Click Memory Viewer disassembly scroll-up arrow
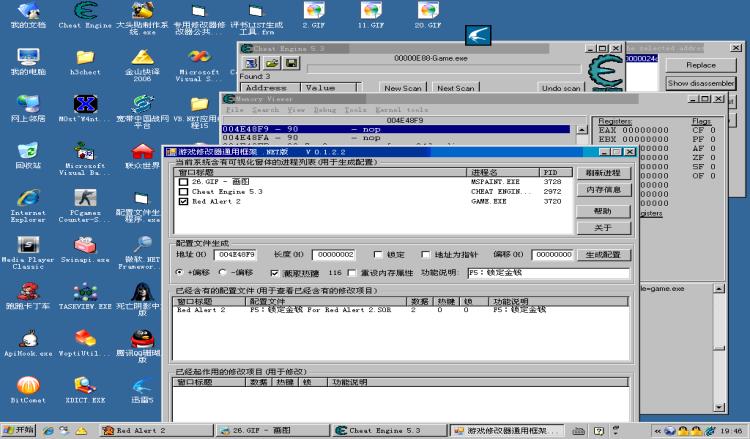Image resolution: width=750 pixels, height=439 pixels. pos(582,130)
